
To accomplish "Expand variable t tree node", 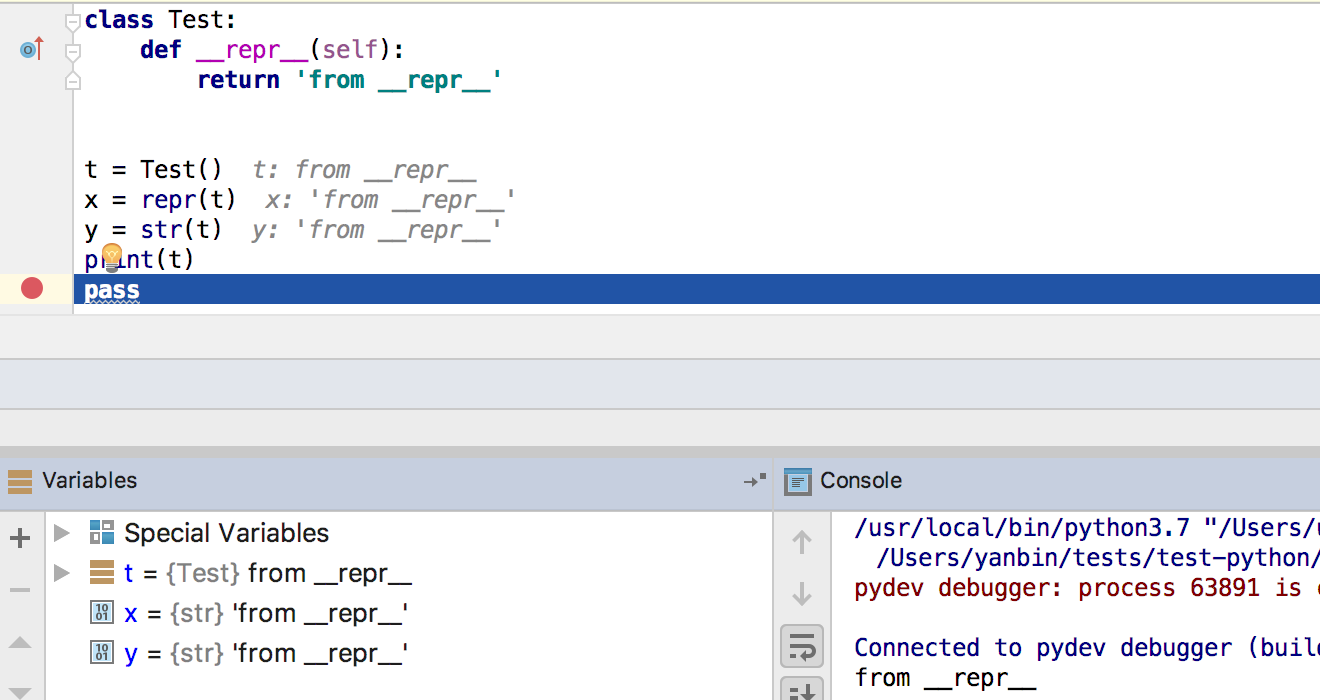I will coord(62,573).
